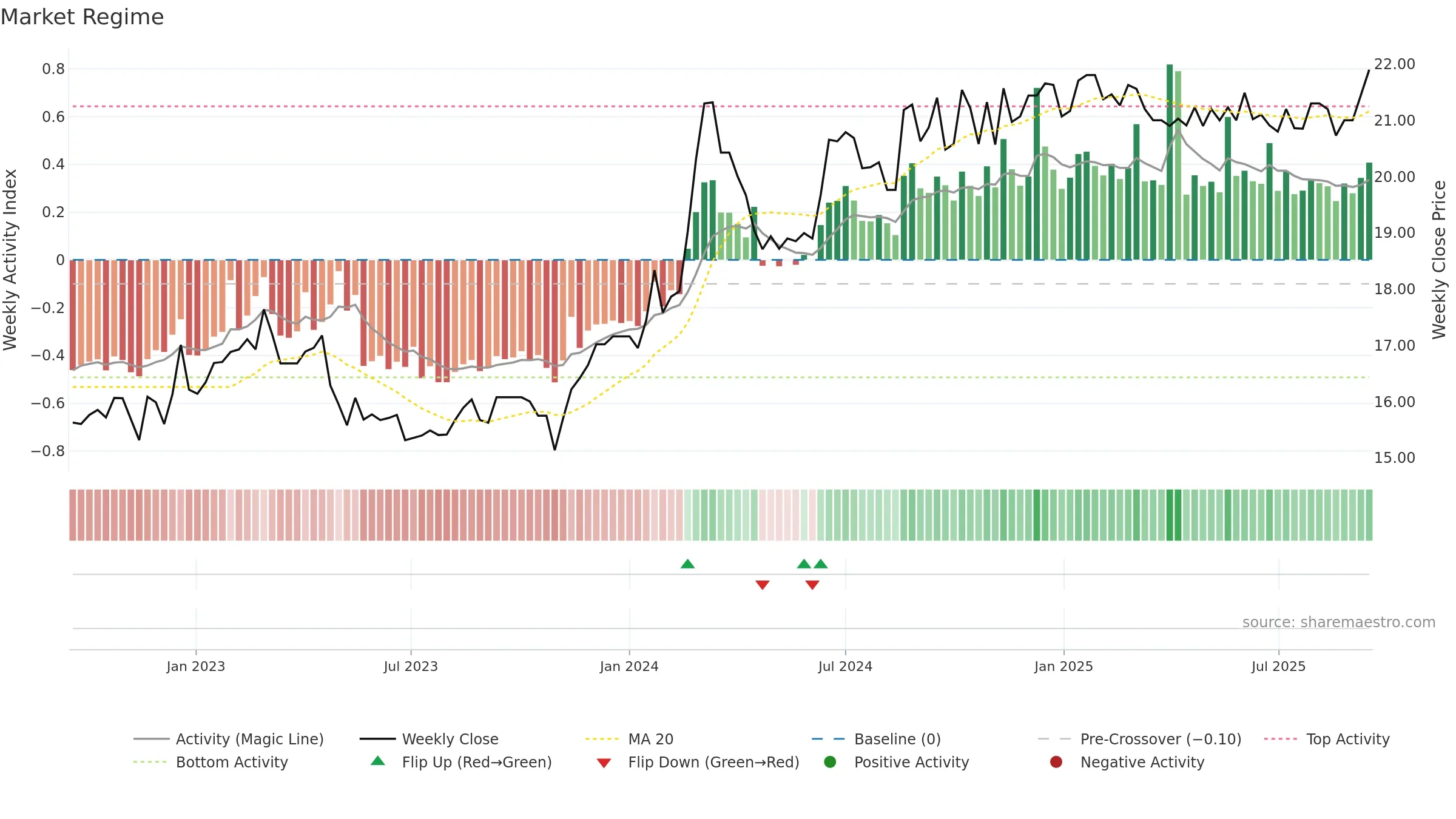
Task: Select the first green flip-up marker in early 2024
Action: (687, 564)
